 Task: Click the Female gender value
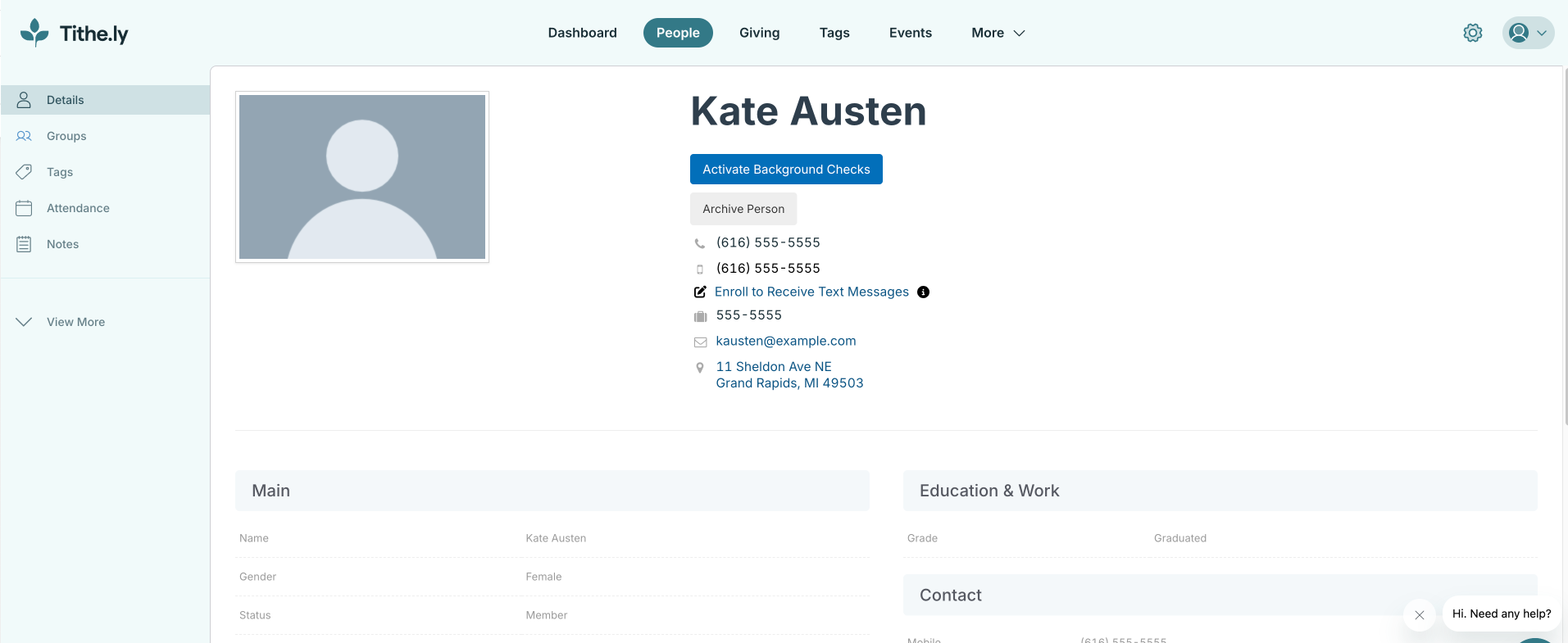(x=543, y=577)
